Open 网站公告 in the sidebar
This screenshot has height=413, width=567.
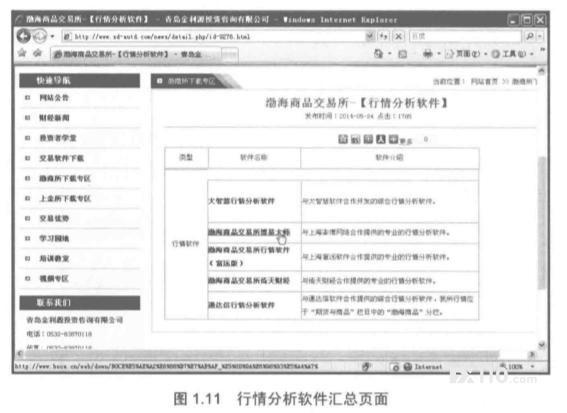pyautogui.click(x=54, y=98)
